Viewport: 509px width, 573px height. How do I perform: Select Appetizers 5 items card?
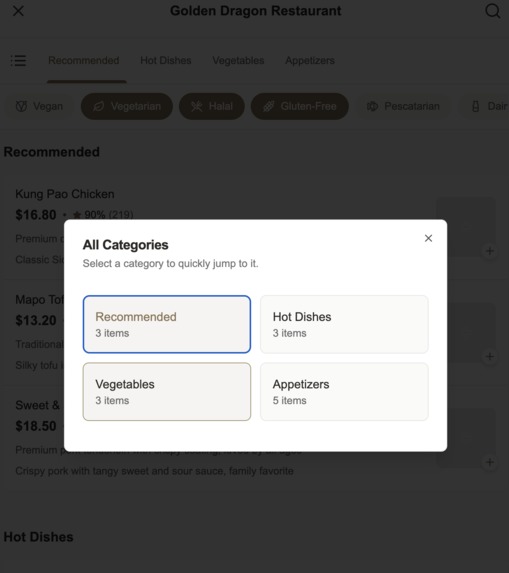click(x=344, y=392)
